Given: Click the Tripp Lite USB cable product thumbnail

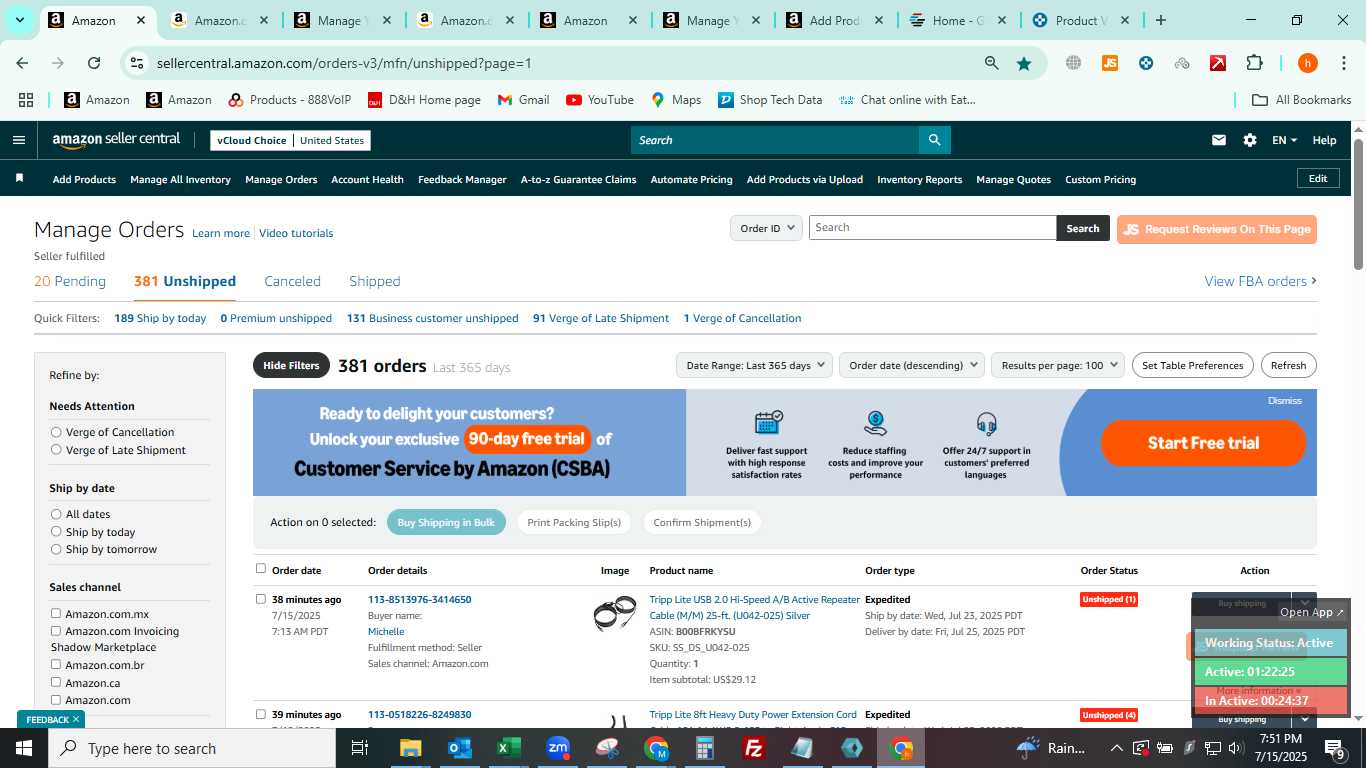Looking at the screenshot, I should pyautogui.click(x=614, y=612).
